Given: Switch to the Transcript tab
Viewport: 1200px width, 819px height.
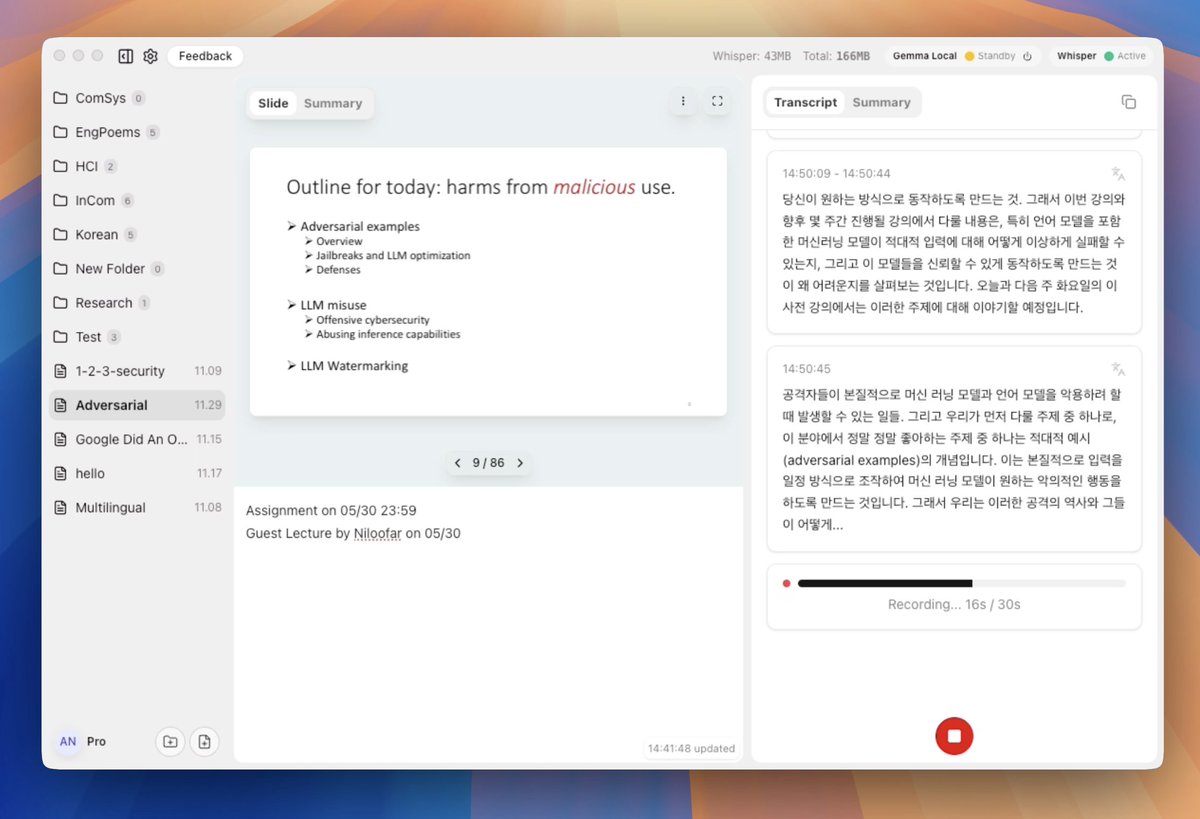Looking at the screenshot, I should pos(805,102).
